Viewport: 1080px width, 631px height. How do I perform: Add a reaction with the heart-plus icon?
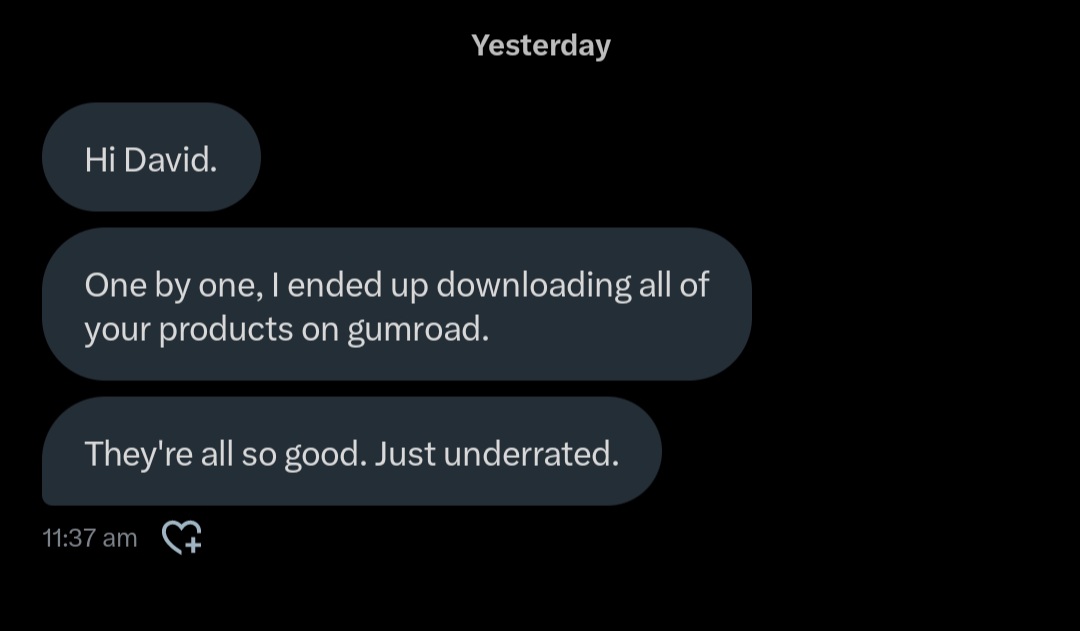182,538
